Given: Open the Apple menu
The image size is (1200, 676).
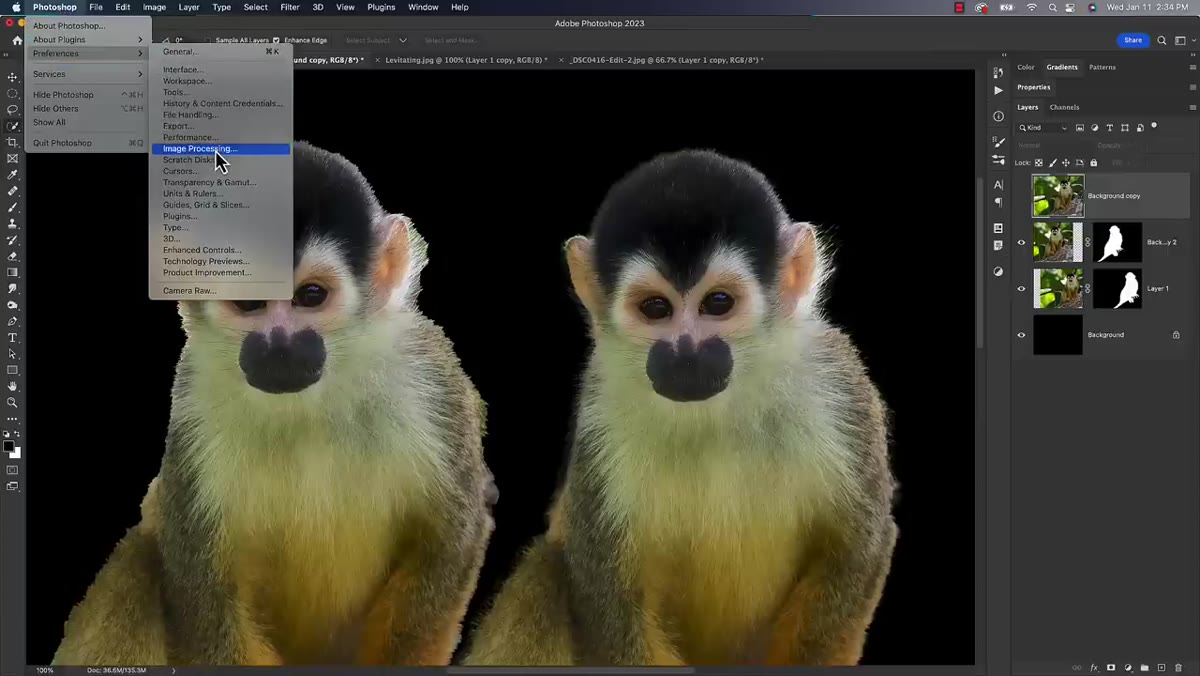Looking at the screenshot, I should point(16,7).
